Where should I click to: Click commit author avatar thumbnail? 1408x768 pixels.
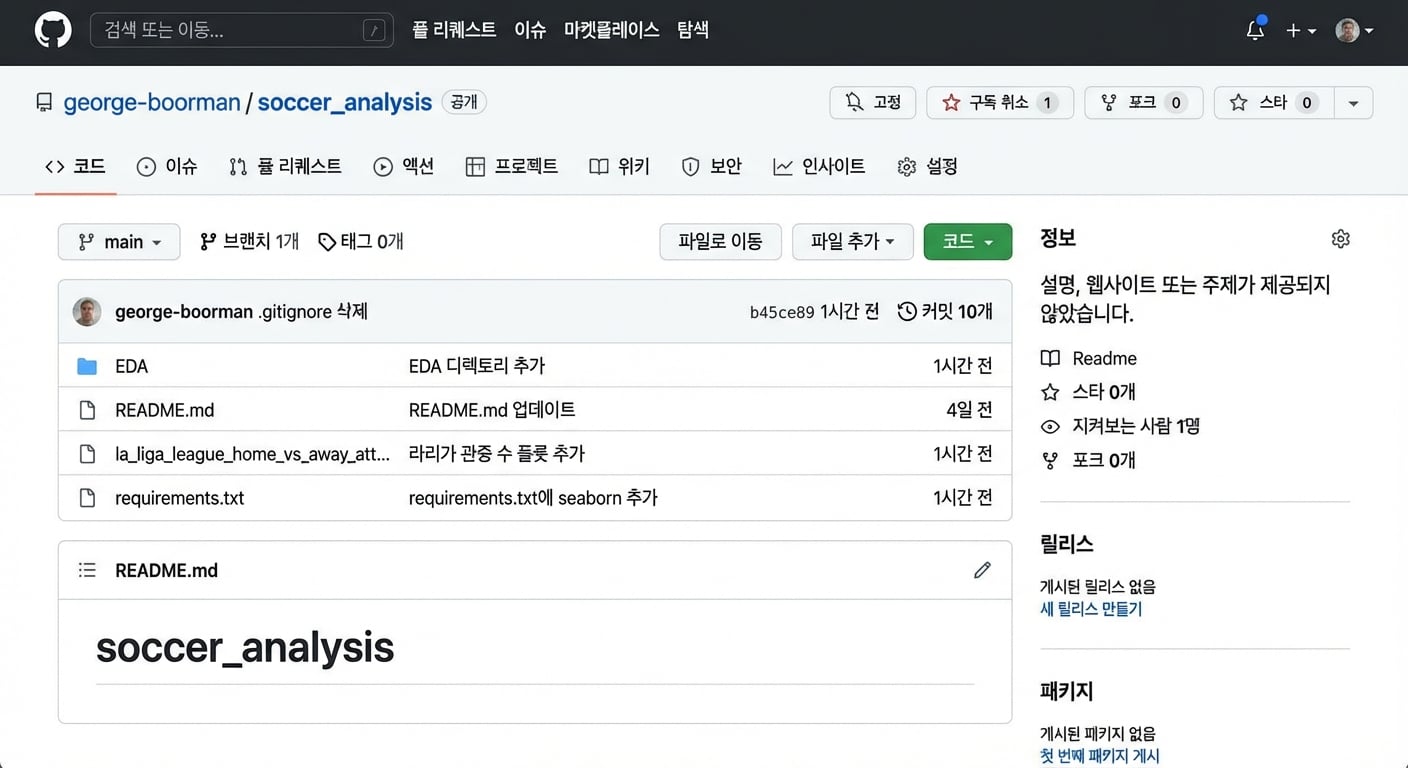[x=87, y=312]
